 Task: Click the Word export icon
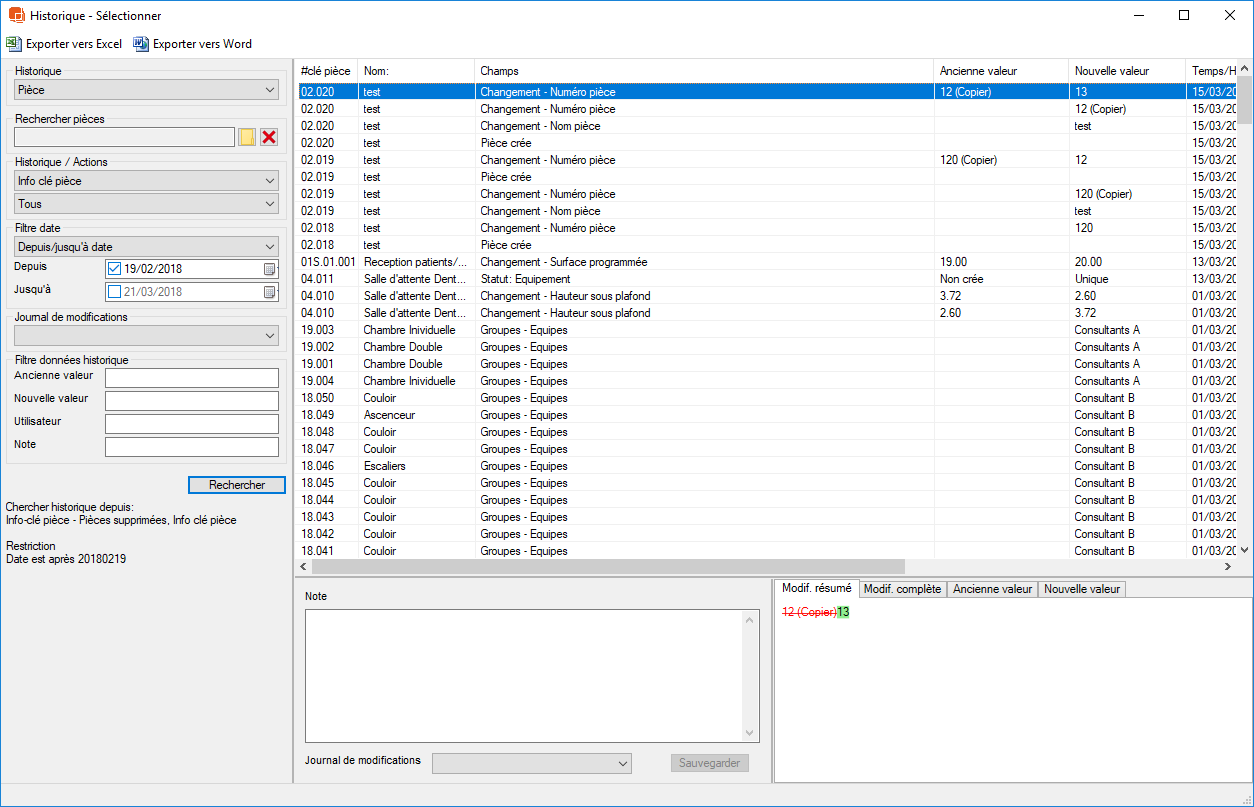[141, 44]
